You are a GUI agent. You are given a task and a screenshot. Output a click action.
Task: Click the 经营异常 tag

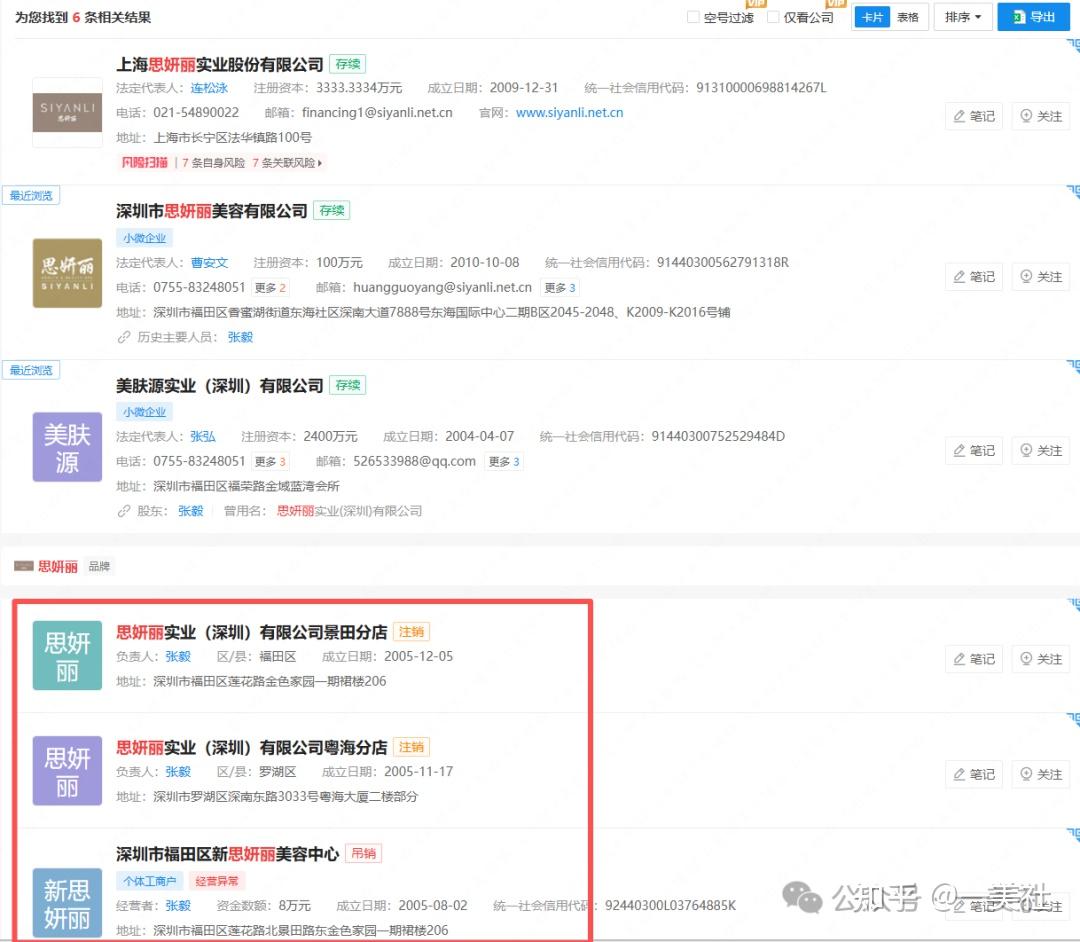tap(216, 881)
